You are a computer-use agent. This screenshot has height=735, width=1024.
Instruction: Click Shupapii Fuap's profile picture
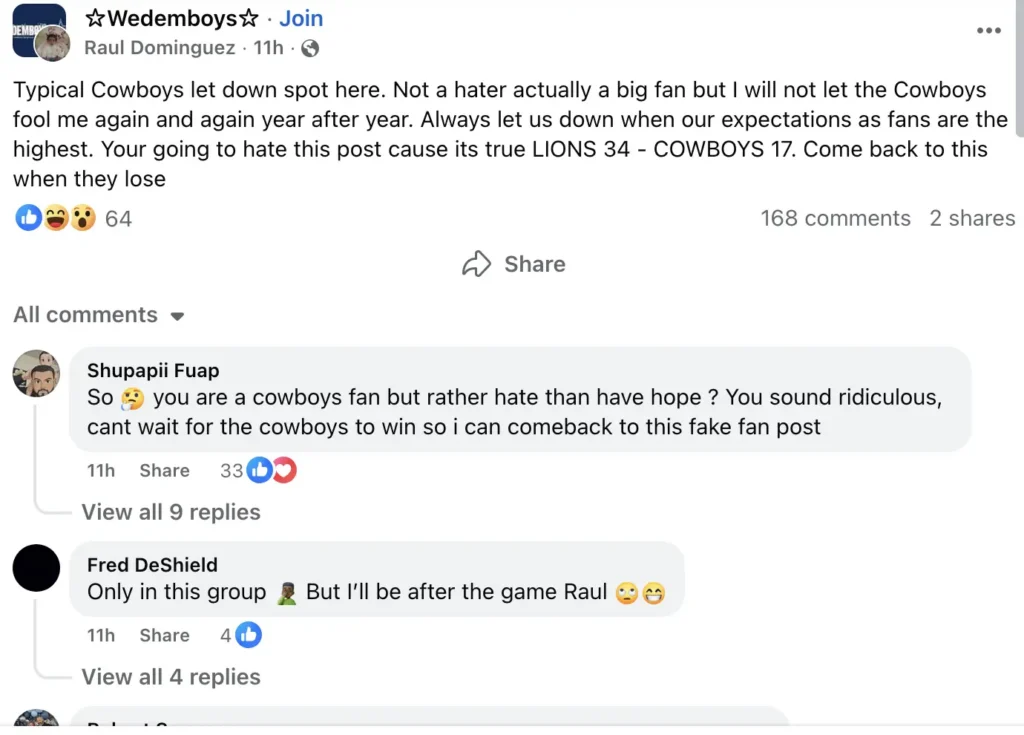coord(36,372)
